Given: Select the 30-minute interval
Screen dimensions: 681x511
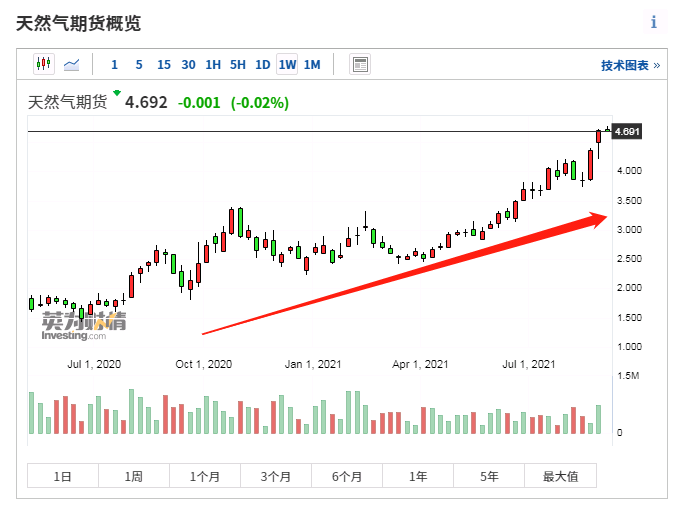Looking at the screenshot, I should (188, 65).
